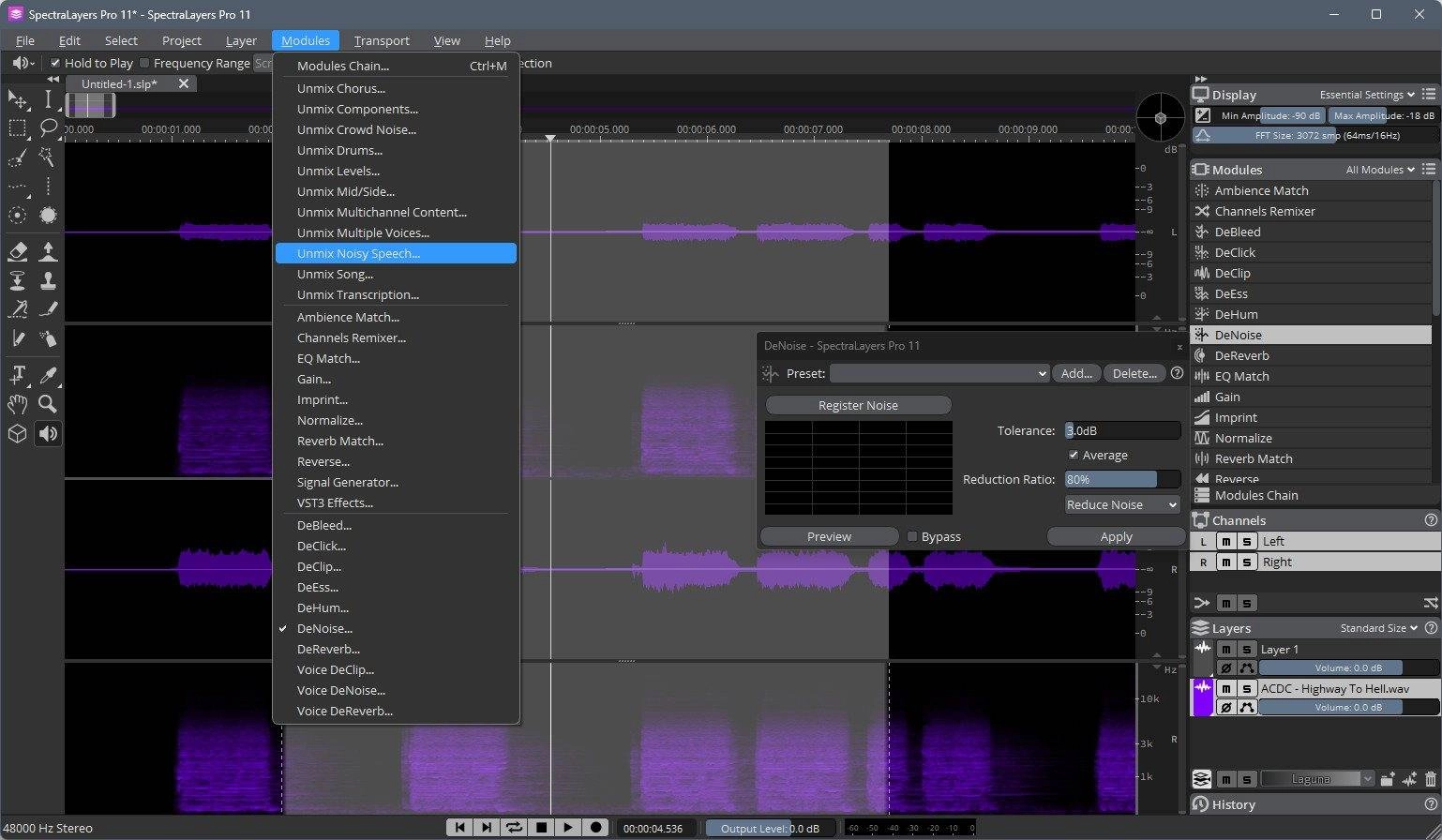
Task: Toggle Hold to Play checkbox
Action: 55,63
